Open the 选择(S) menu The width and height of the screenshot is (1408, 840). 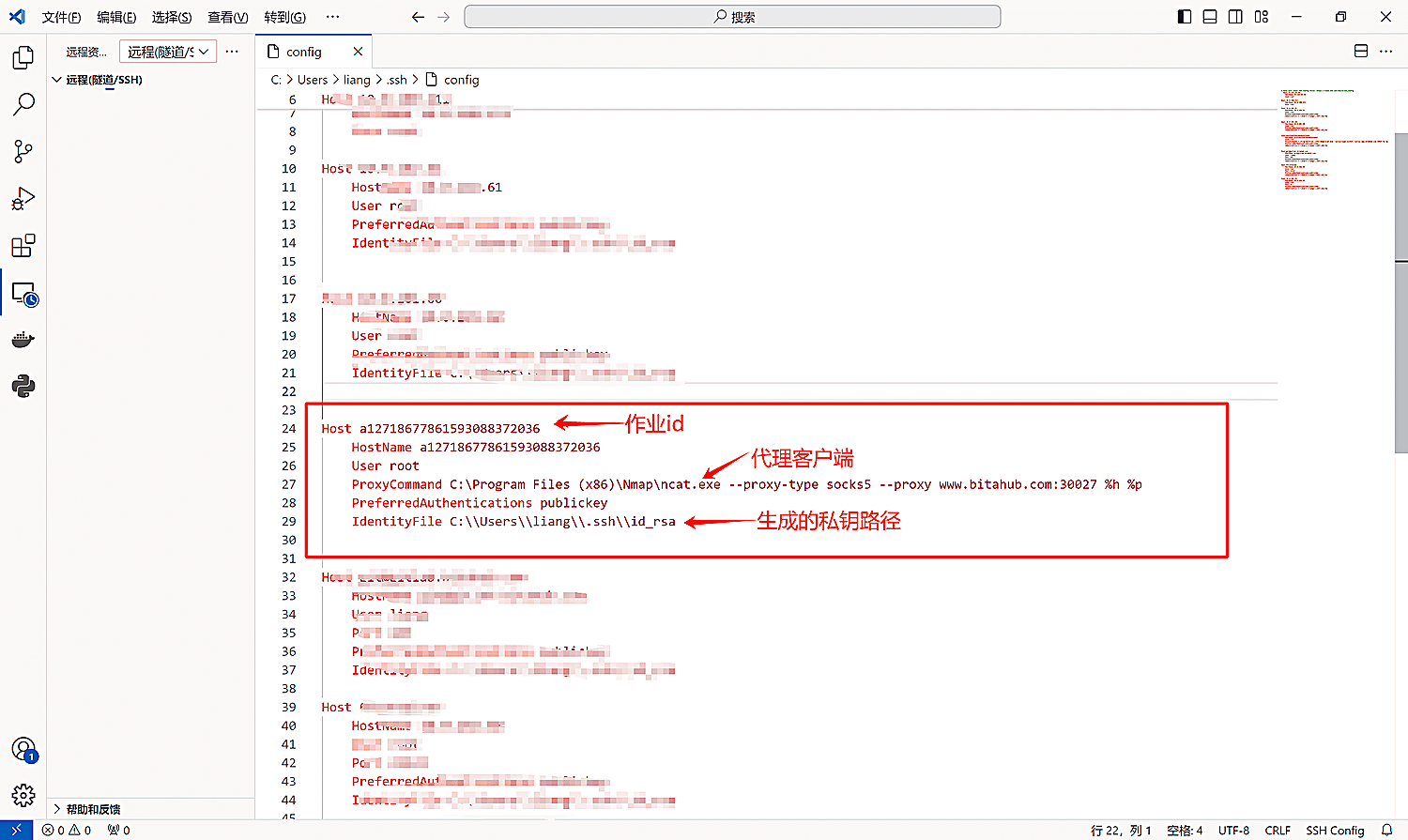[172, 17]
